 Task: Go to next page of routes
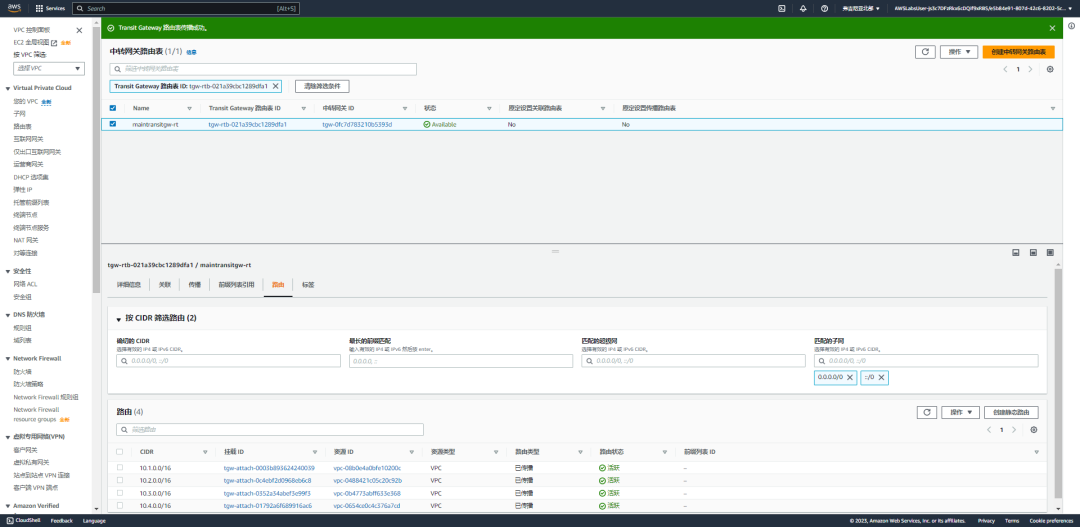coord(1015,429)
